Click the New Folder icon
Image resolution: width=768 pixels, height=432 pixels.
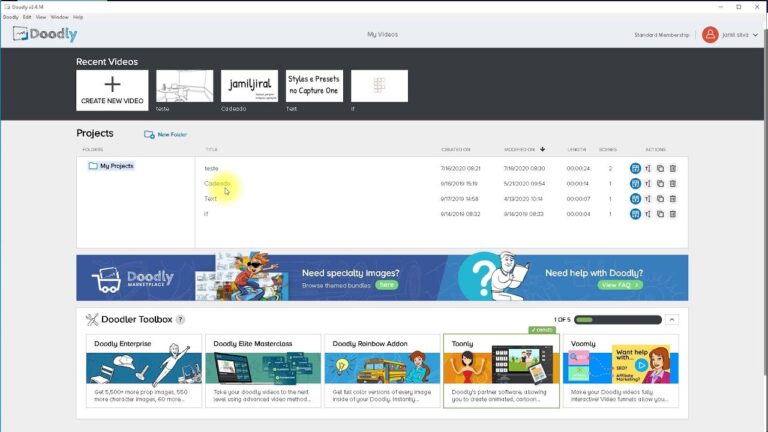pyautogui.click(x=149, y=134)
